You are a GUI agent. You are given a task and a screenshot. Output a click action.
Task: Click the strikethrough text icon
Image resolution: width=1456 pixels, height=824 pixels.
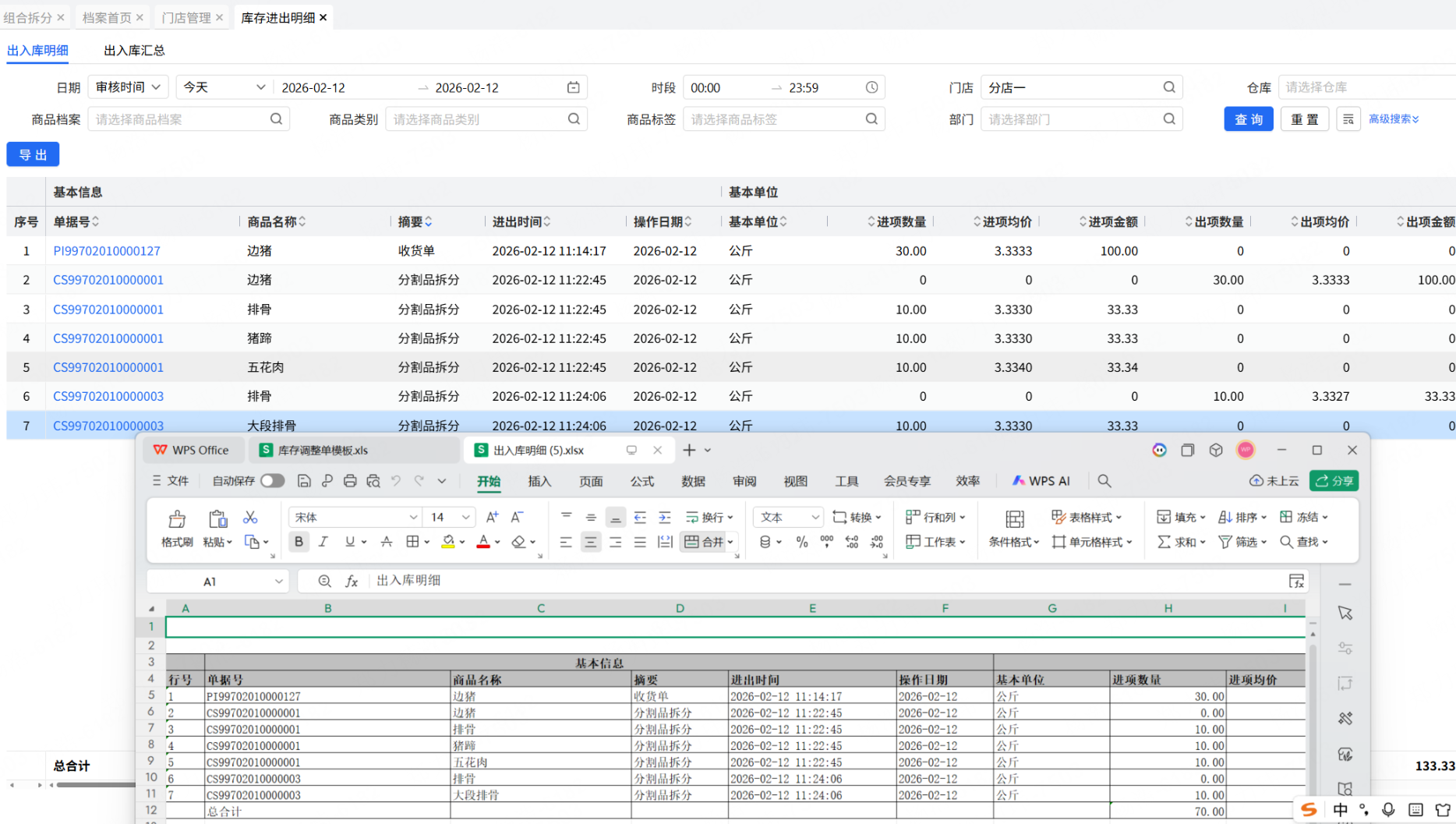coord(387,542)
